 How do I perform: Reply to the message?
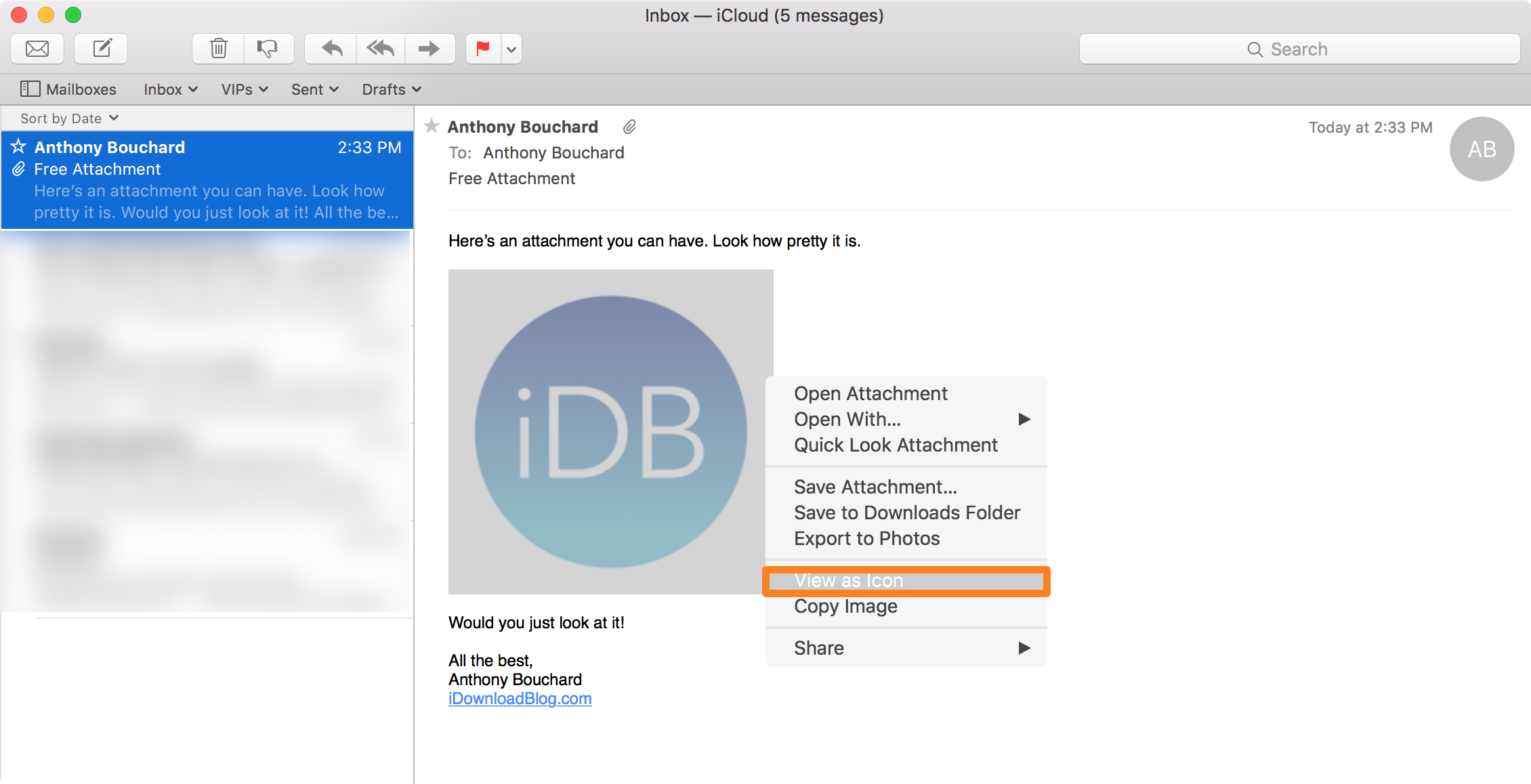[331, 49]
